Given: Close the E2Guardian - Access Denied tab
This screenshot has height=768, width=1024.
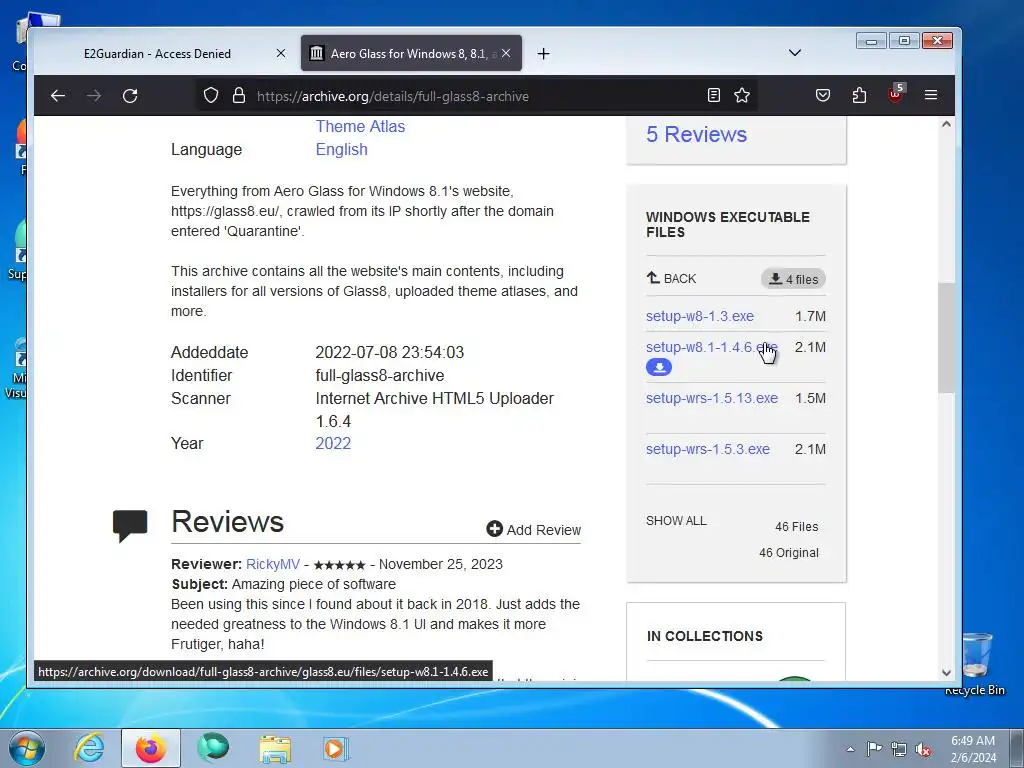Looking at the screenshot, I should pos(281,54).
